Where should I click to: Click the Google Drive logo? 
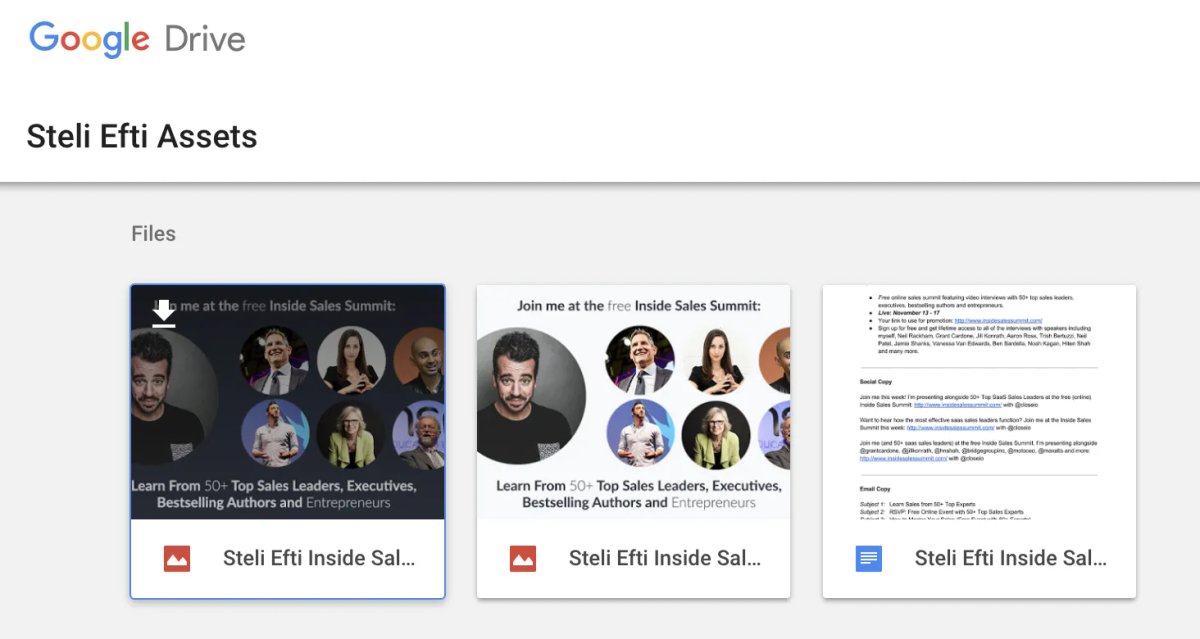pos(137,39)
